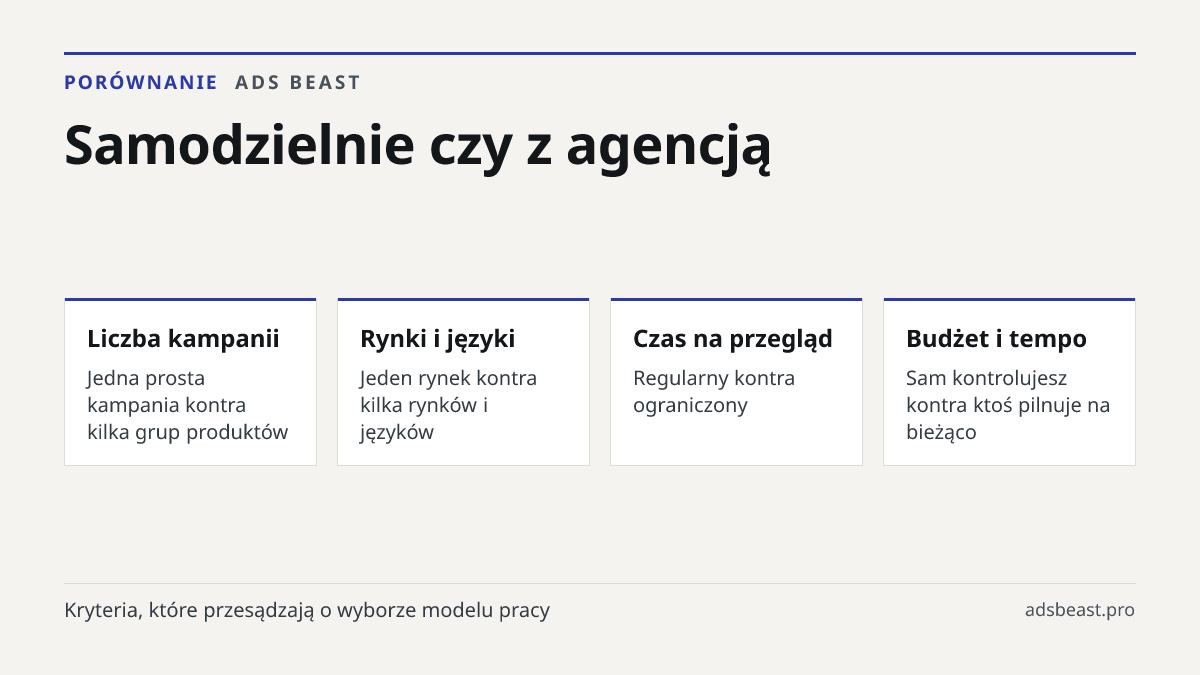The image size is (1200, 675).
Task: Select the 'Czas na przegląd' card heading
Action: click(x=733, y=339)
